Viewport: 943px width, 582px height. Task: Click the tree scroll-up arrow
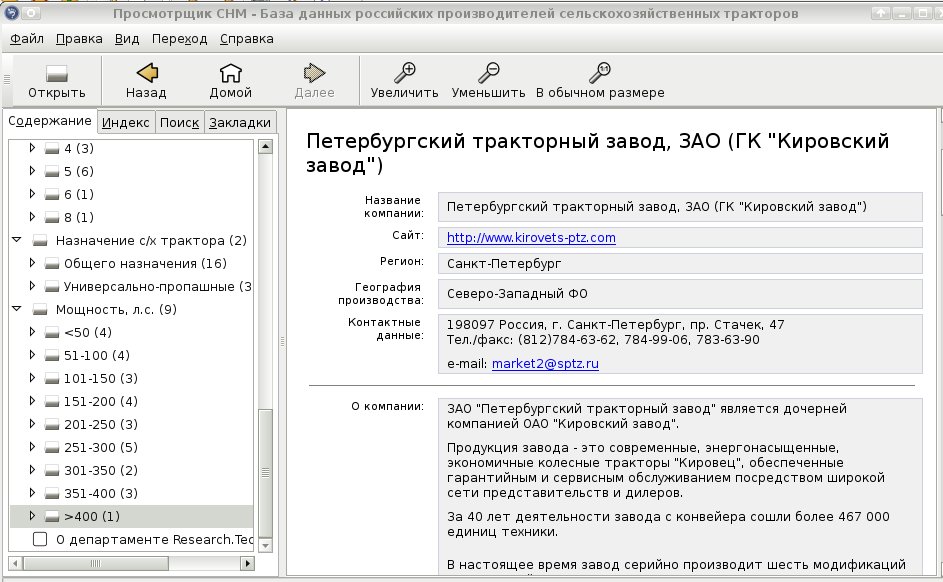265,146
